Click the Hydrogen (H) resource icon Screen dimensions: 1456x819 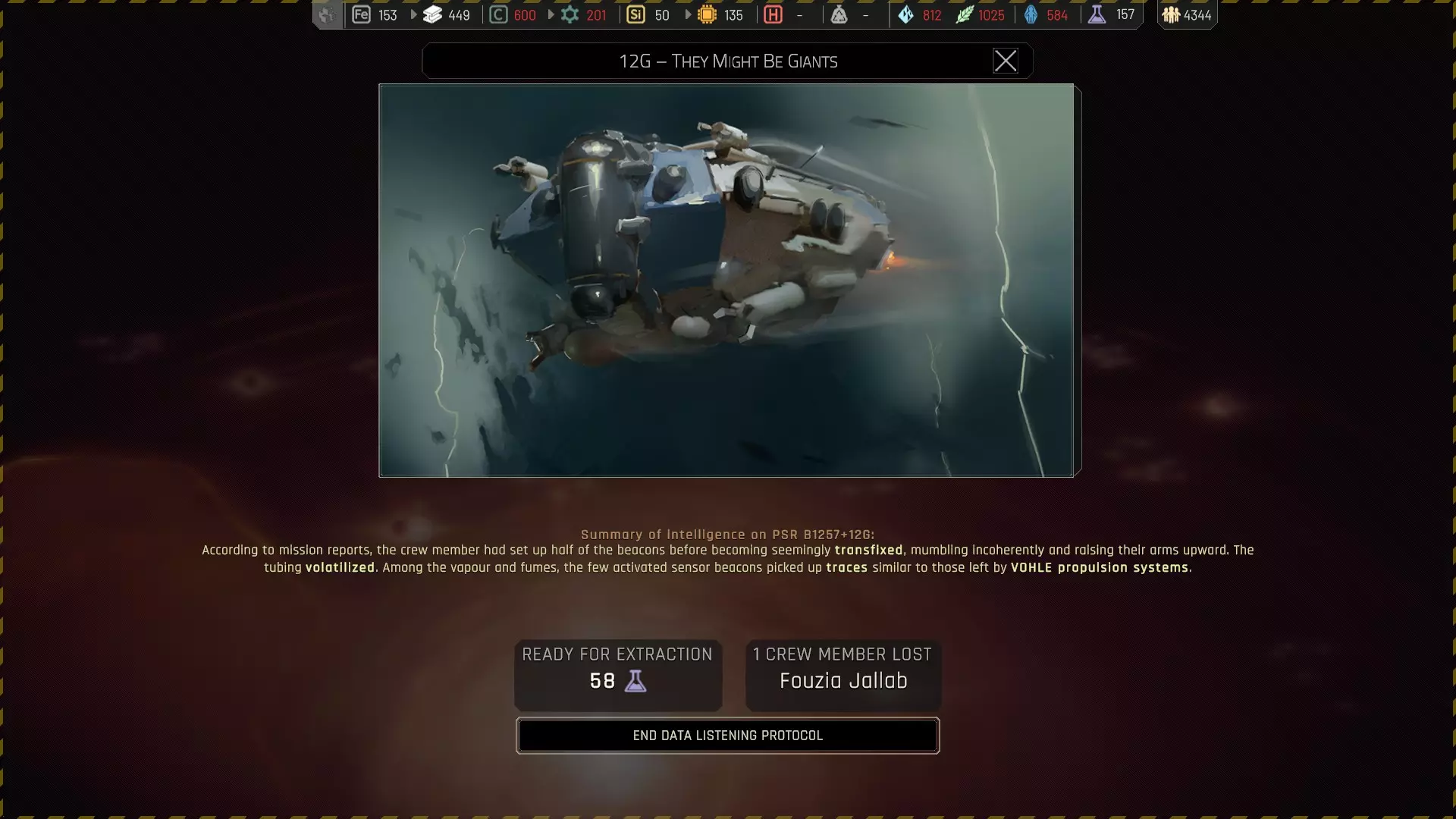pos(773,15)
